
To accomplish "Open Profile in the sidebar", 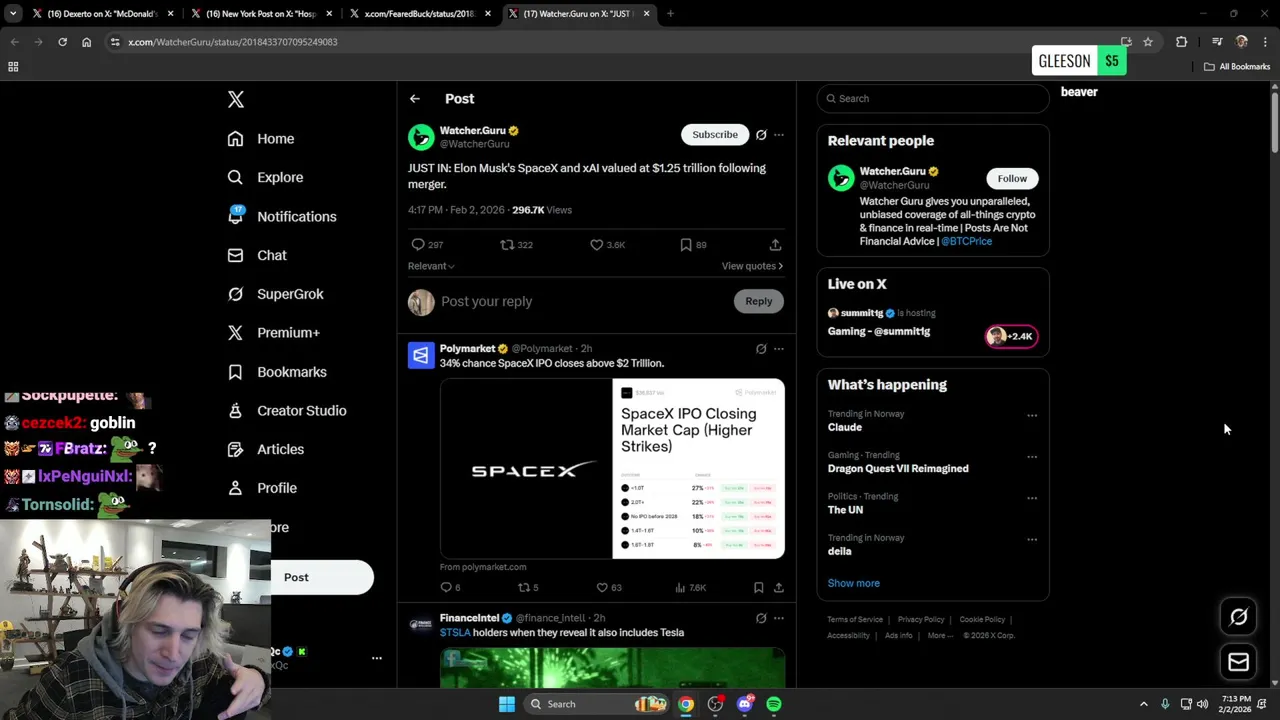I will (x=262, y=488).
